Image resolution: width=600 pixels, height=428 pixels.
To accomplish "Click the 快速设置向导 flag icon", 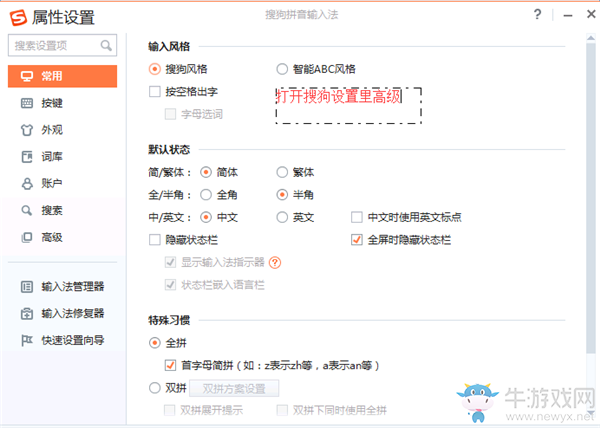I will coord(27,340).
